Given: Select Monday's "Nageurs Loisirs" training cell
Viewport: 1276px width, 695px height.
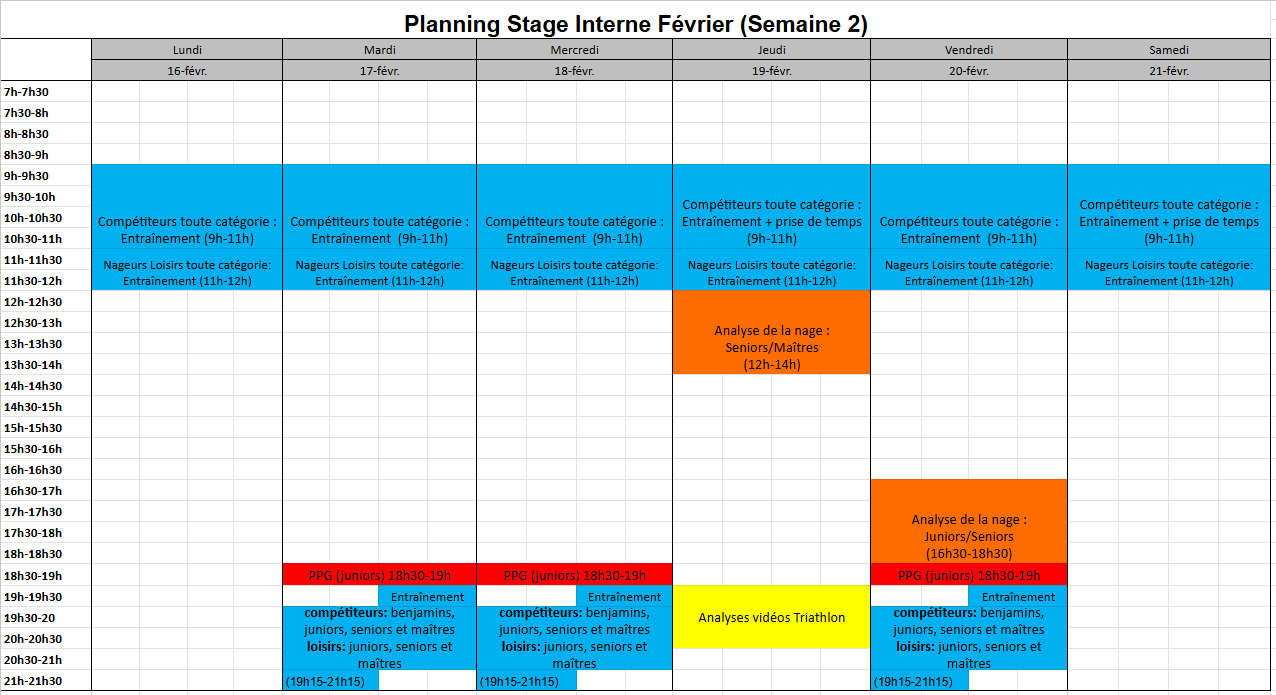Looking at the screenshot, I should pos(187,273).
